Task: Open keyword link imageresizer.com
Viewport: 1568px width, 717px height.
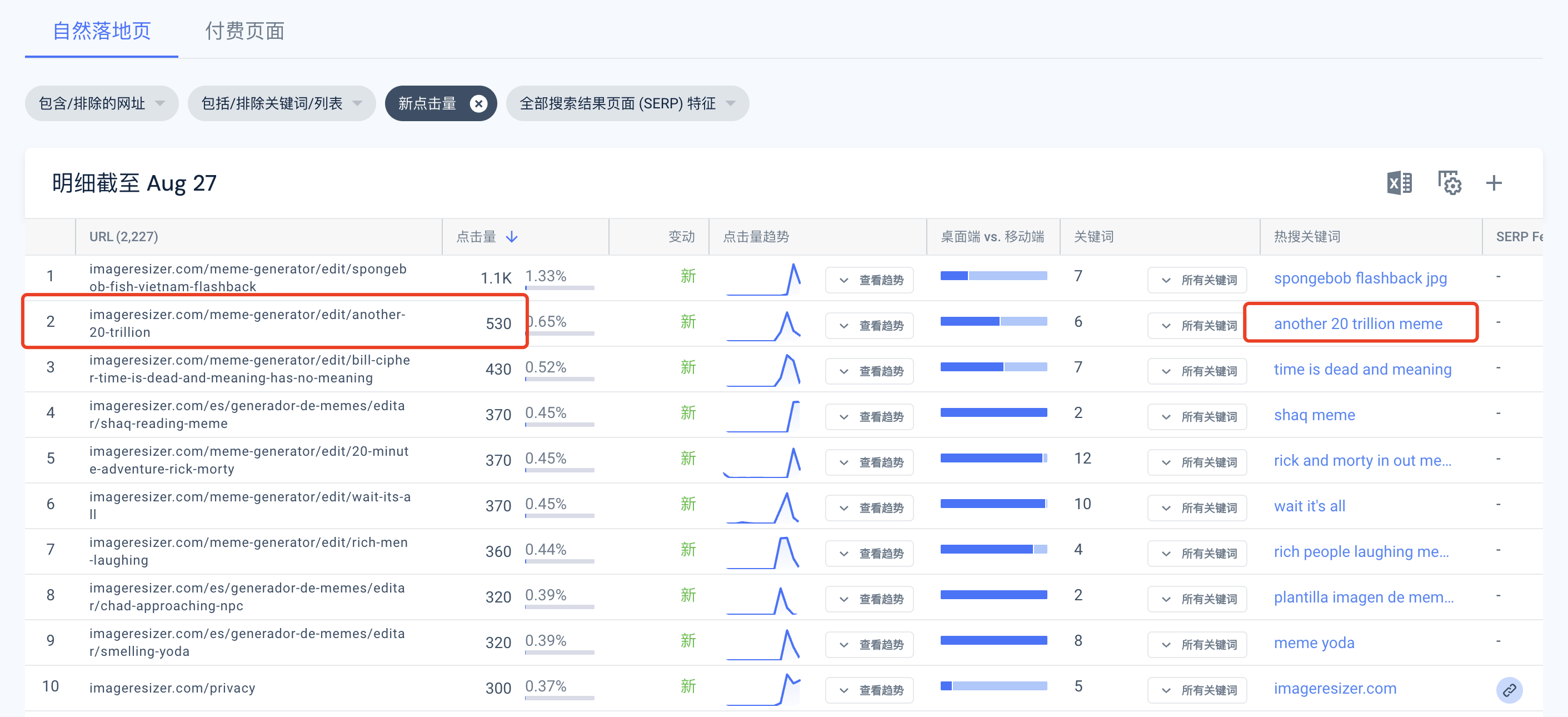Action: [x=1335, y=689]
